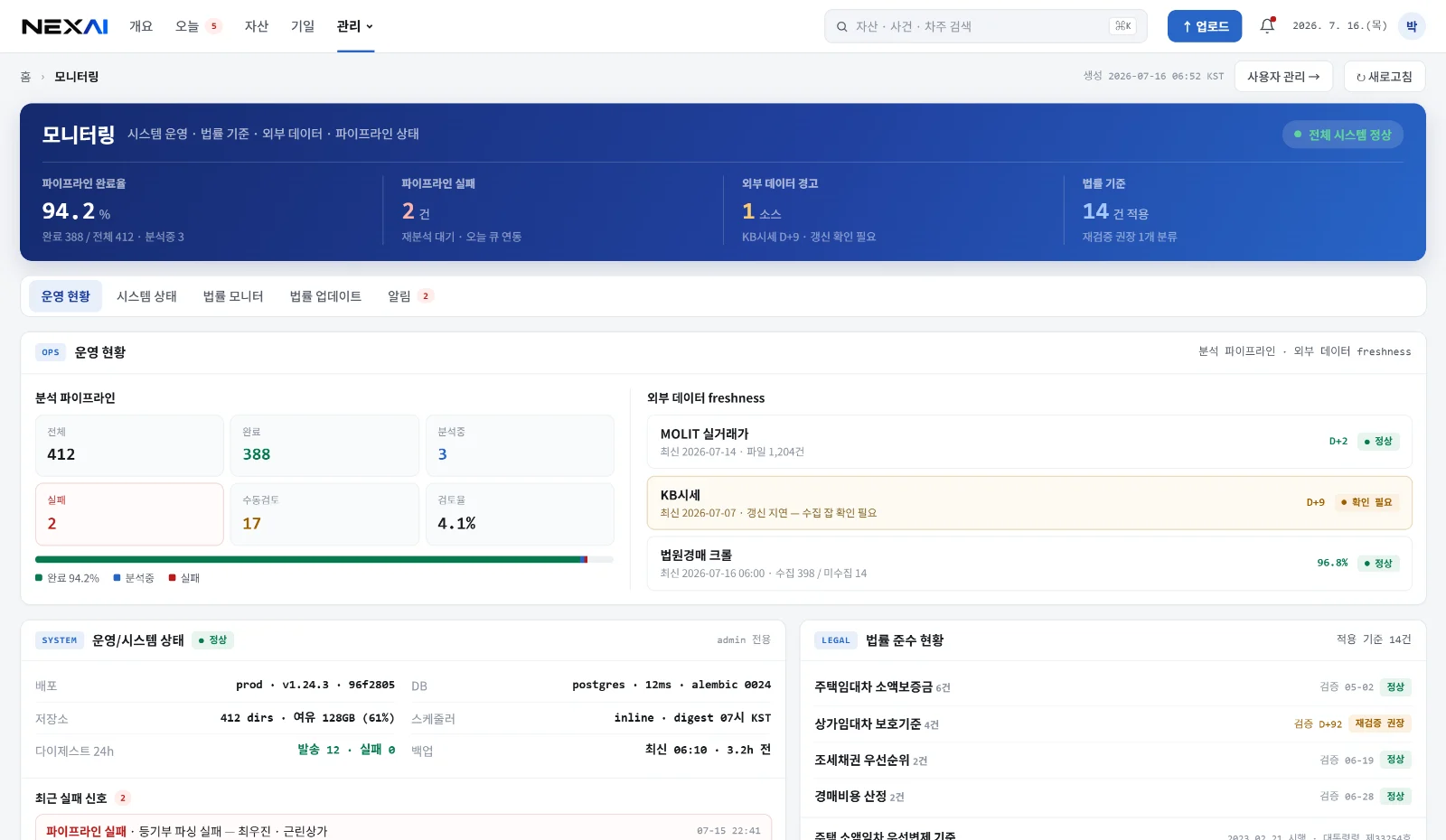Open 기일 navigation item

click(x=303, y=26)
